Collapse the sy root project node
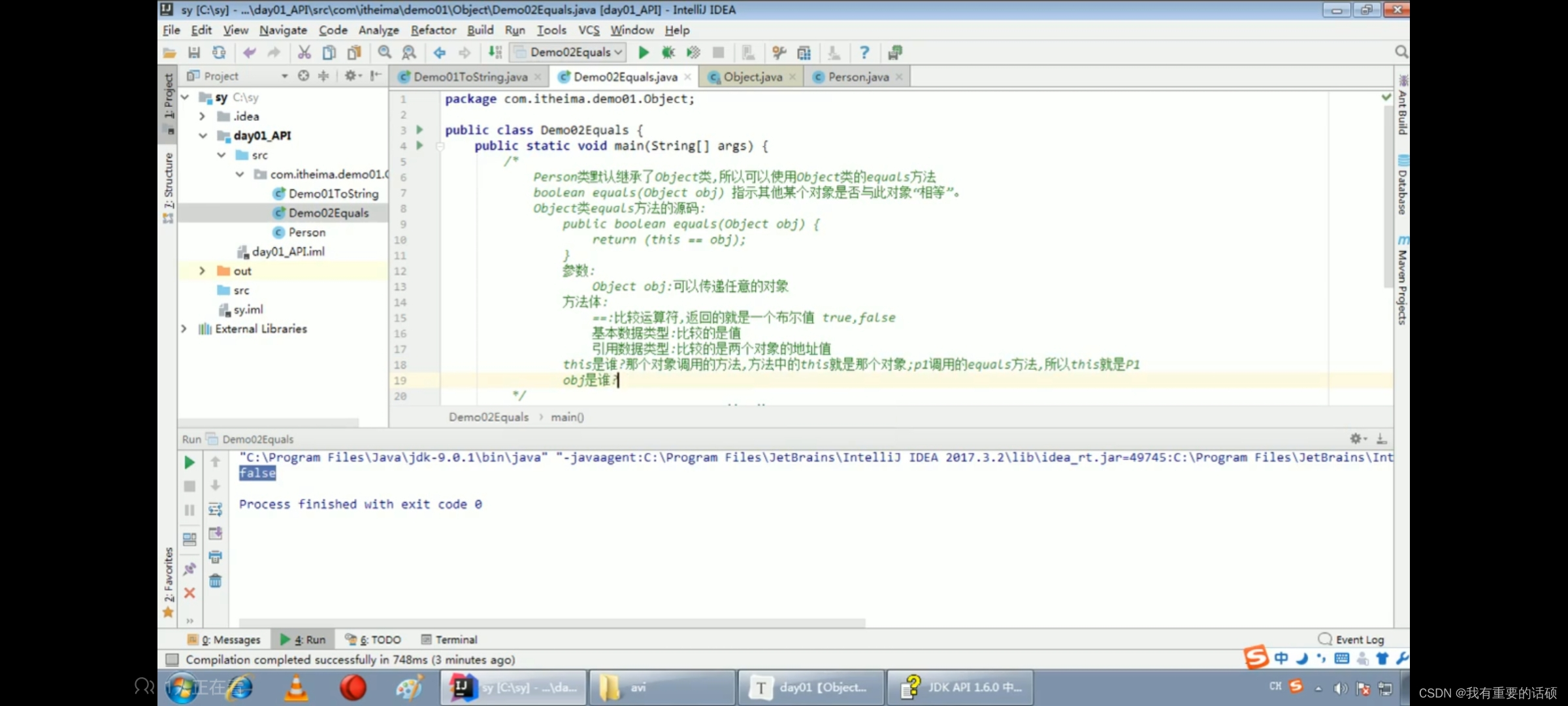Screen dimensions: 1568x706 [185, 97]
